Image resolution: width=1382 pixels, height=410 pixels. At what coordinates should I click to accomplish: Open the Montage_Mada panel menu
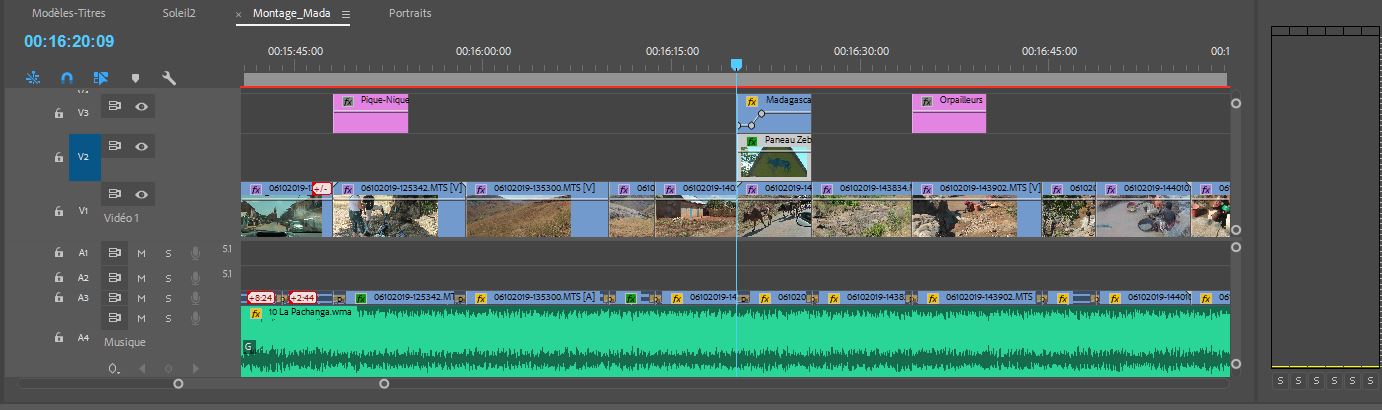[346, 14]
